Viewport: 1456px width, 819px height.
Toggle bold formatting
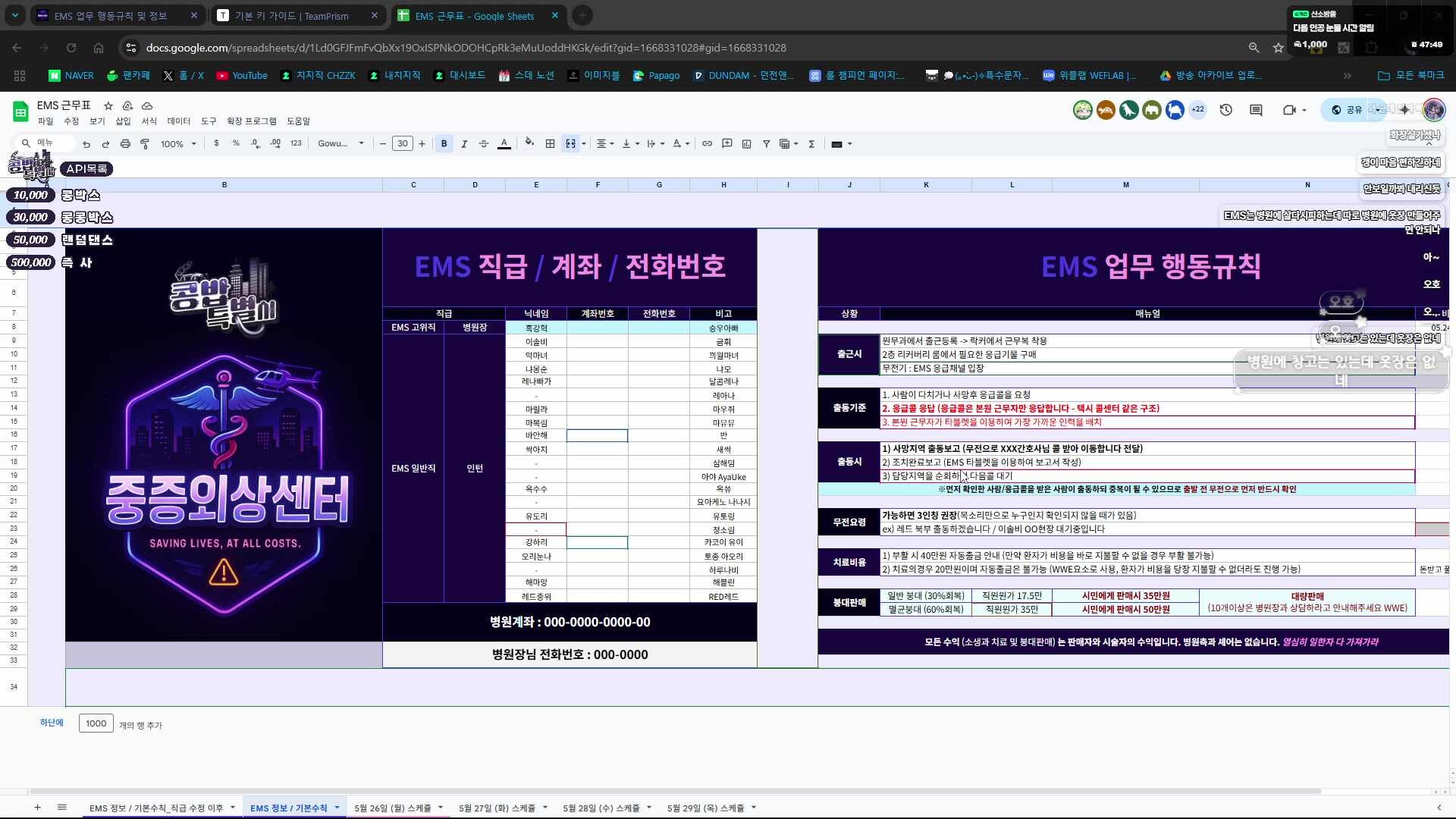(x=444, y=143)
